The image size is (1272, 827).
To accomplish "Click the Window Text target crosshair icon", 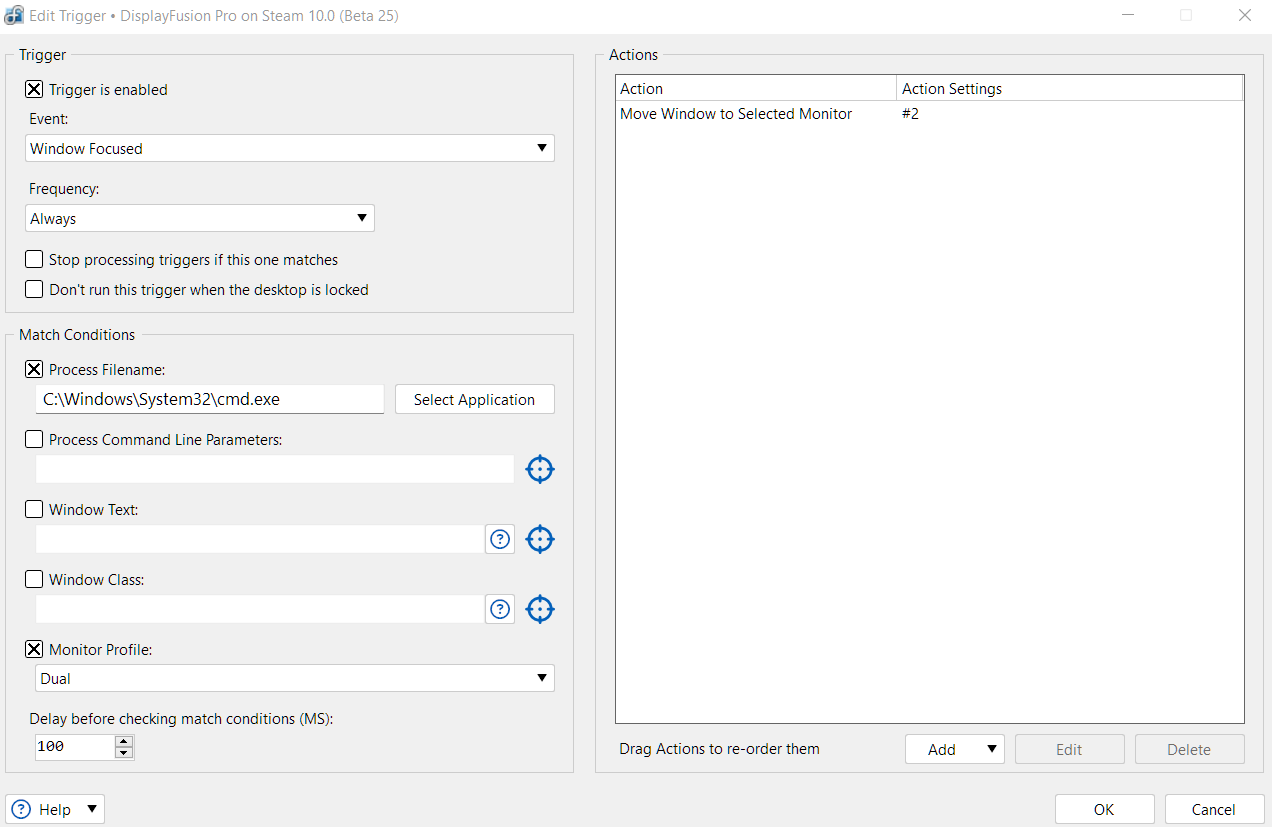I will pyautogui.click(x=539, y=539).
